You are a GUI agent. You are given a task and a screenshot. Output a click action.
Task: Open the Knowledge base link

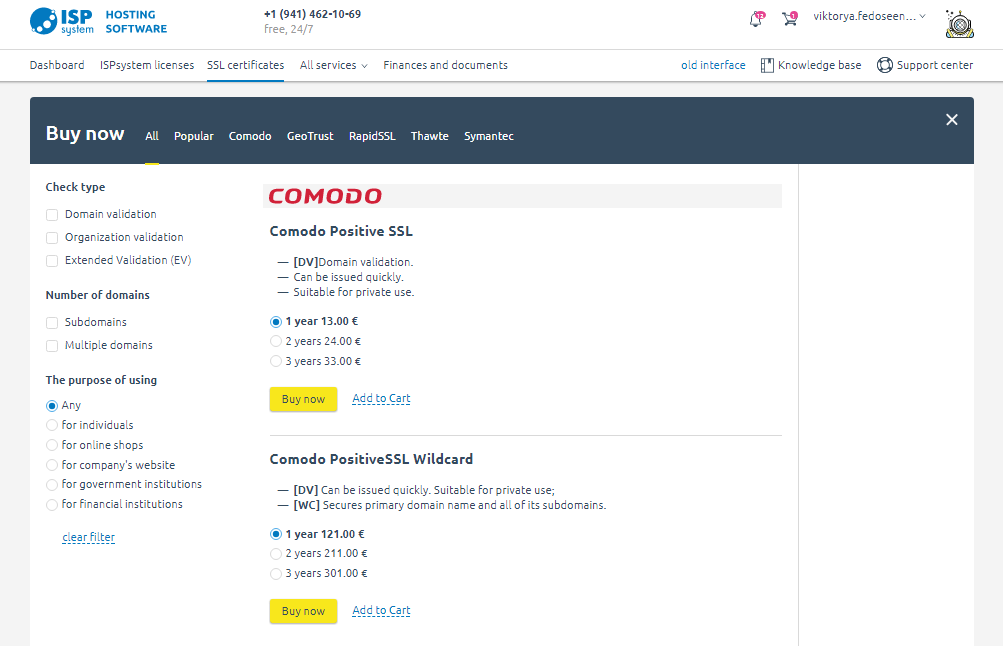[819, 65]
